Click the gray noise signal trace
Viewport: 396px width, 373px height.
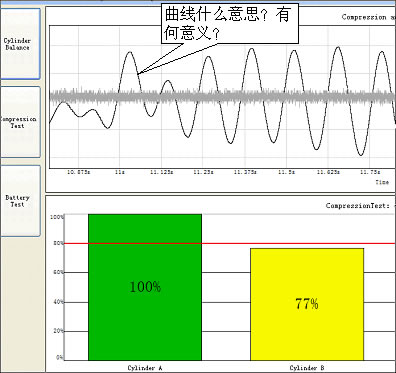tap(223, 97)
